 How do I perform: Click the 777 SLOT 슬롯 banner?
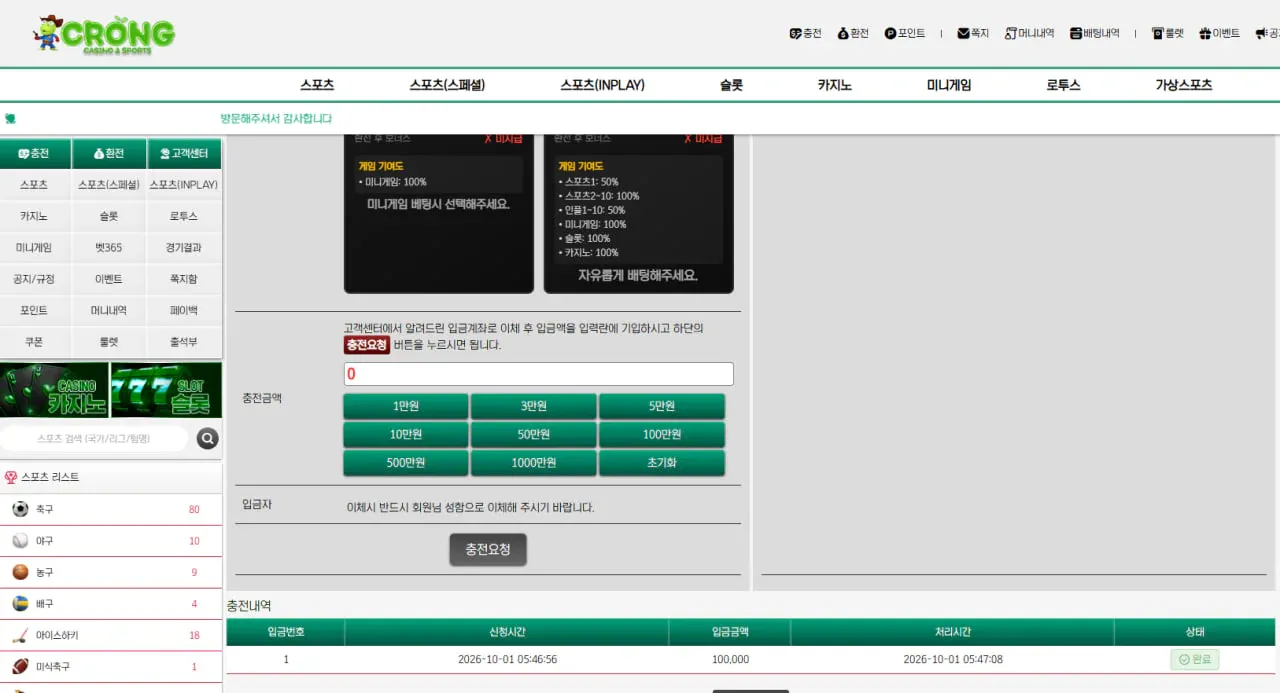[x=166, y=390]
